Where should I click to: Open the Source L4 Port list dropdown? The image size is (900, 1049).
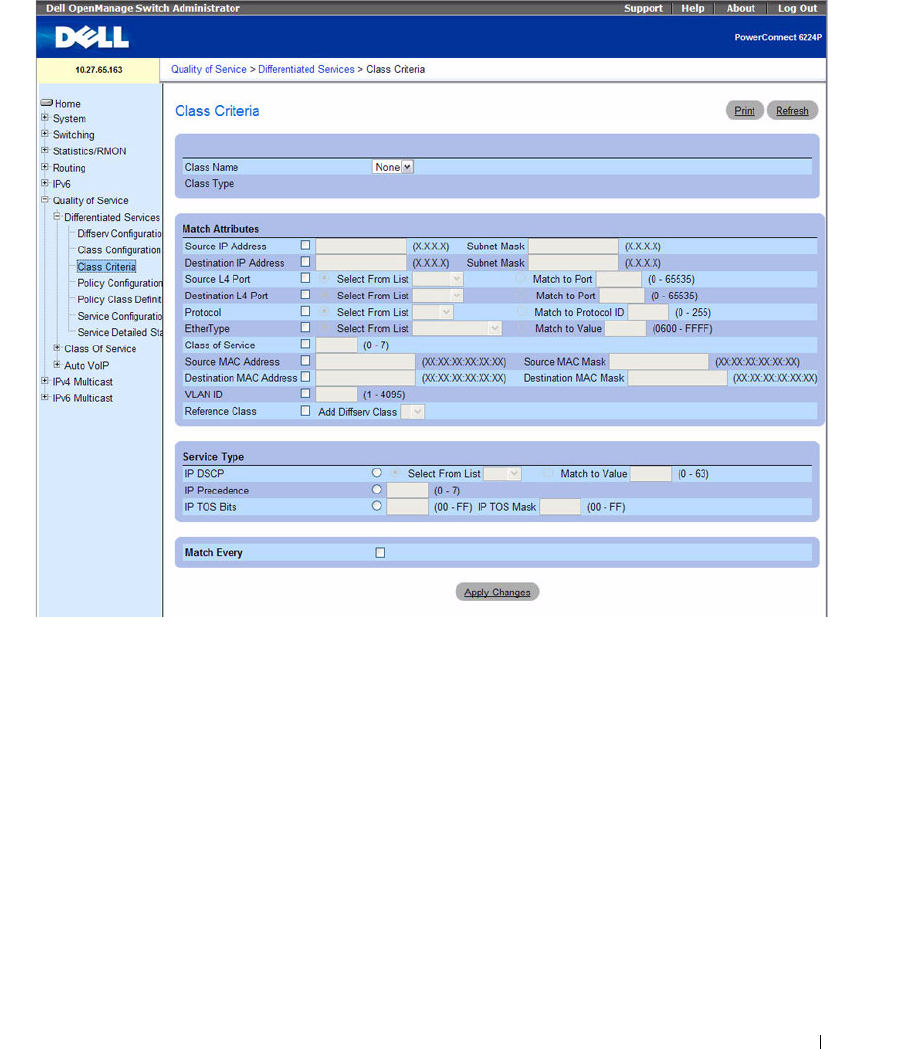(438, 279)
